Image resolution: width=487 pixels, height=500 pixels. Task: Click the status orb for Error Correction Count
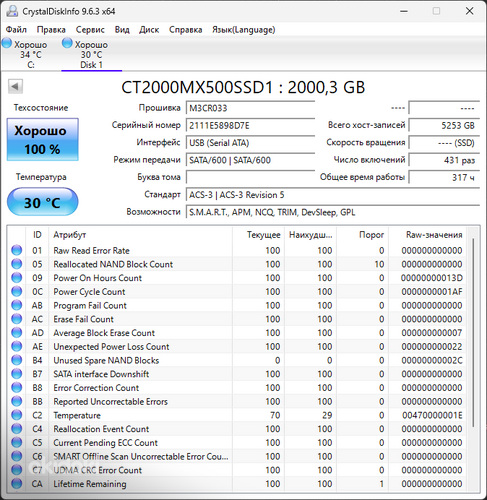click(x=16, y=387)
